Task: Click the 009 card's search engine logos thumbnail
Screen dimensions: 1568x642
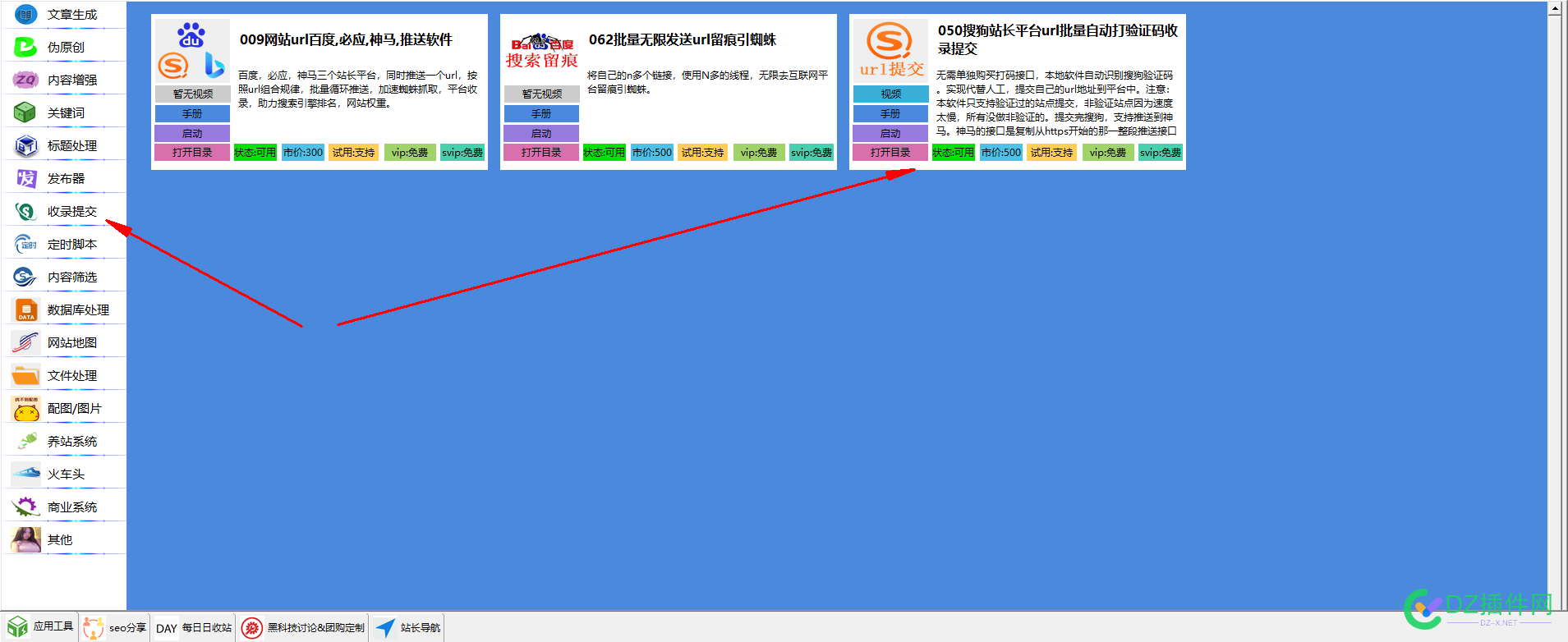Action: point(192,51)
